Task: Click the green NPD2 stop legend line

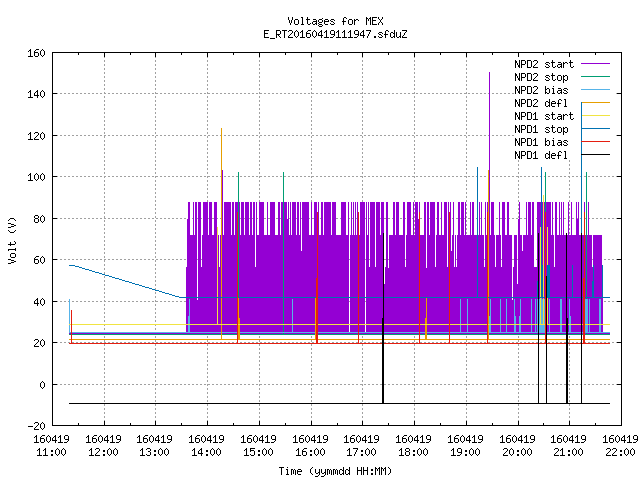Action: pyautogui.click(x=596, y=77)
